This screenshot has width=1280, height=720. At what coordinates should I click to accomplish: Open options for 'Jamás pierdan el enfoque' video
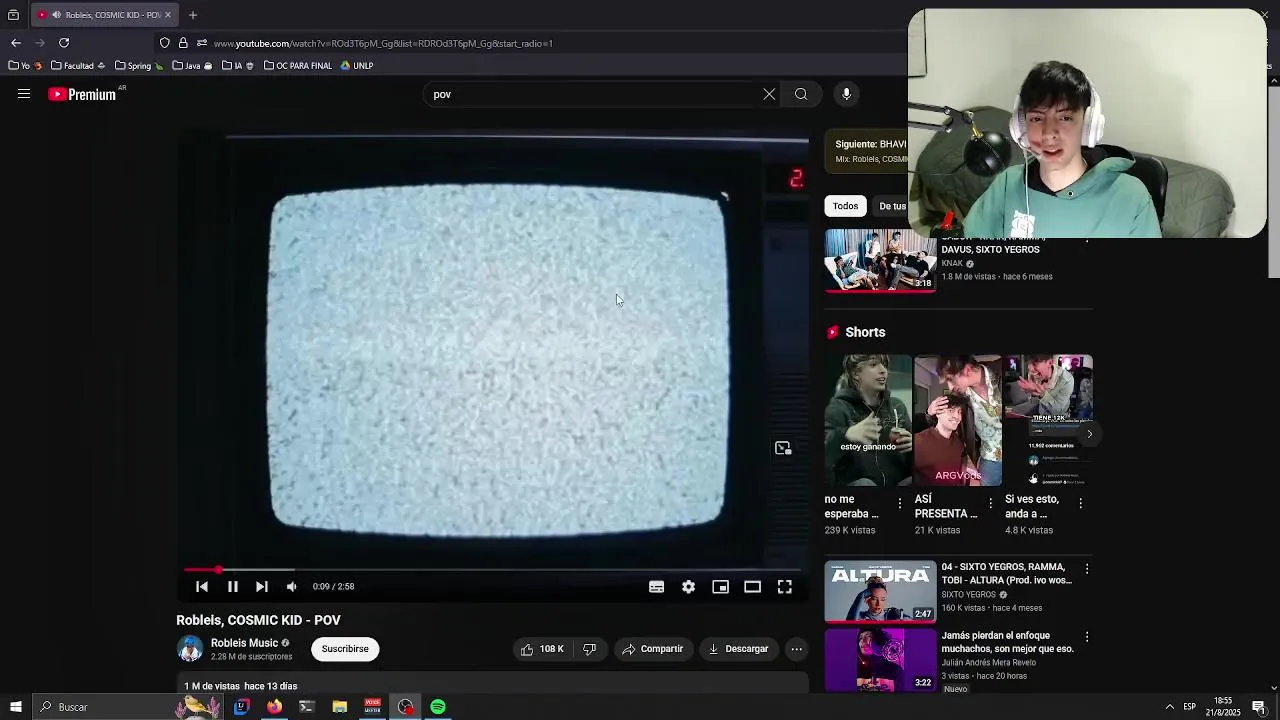(x=1087, y=637)
